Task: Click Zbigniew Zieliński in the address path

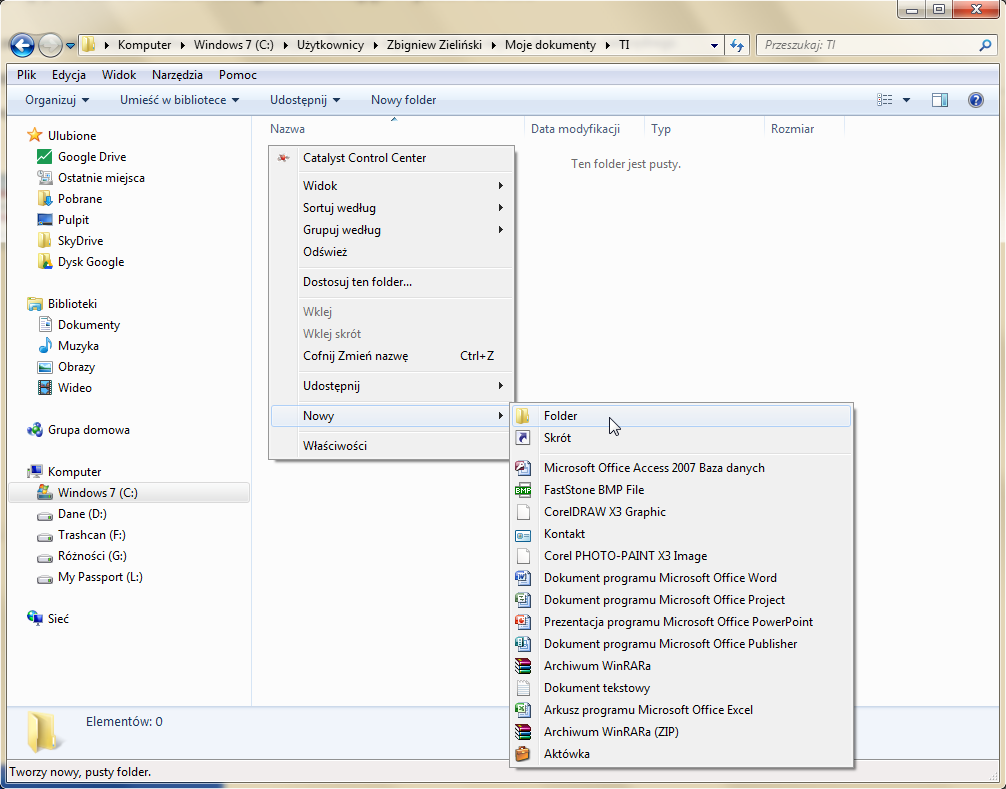Action: [434, 45]
